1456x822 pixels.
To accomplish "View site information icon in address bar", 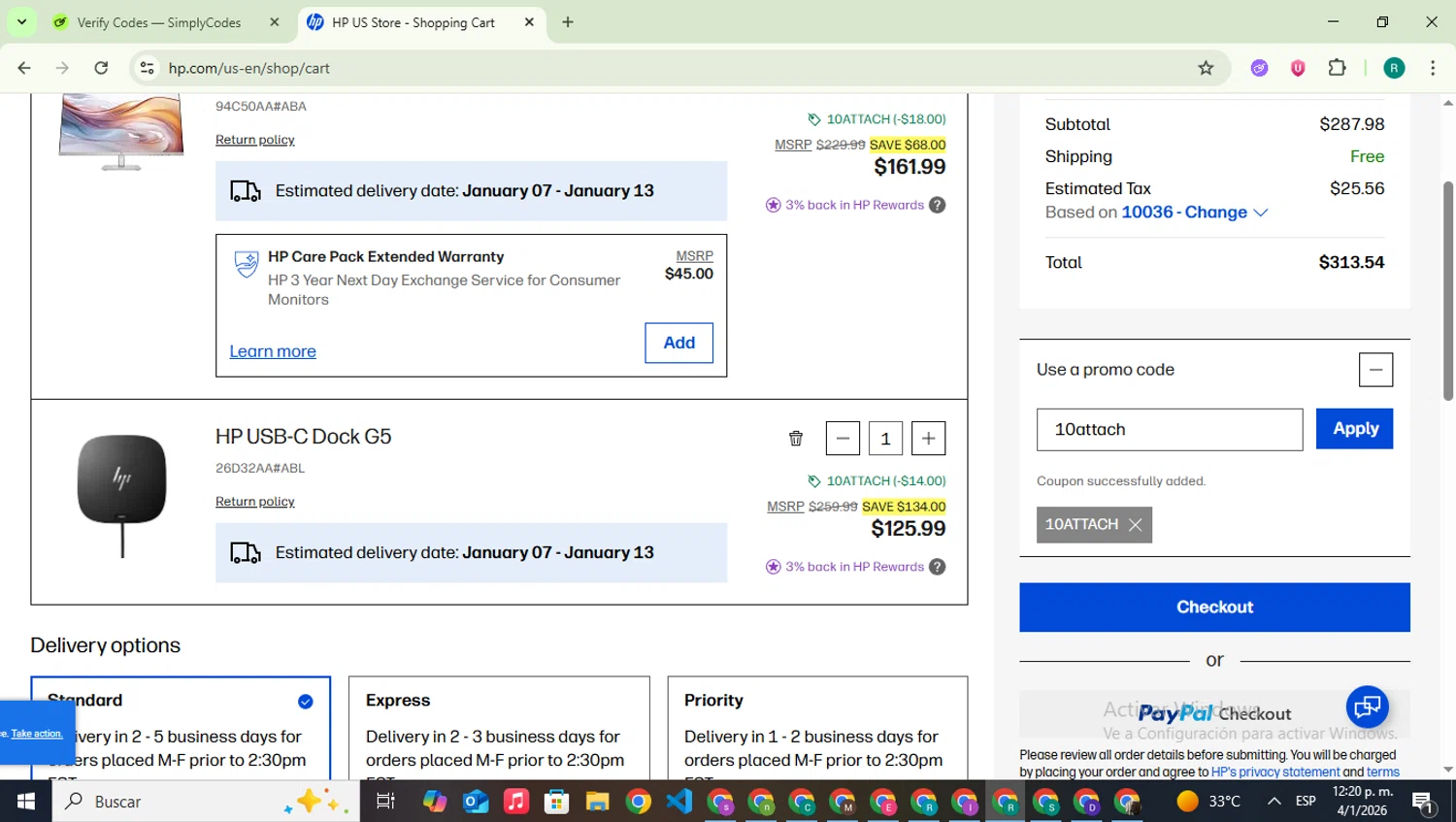I will (148, 68).
